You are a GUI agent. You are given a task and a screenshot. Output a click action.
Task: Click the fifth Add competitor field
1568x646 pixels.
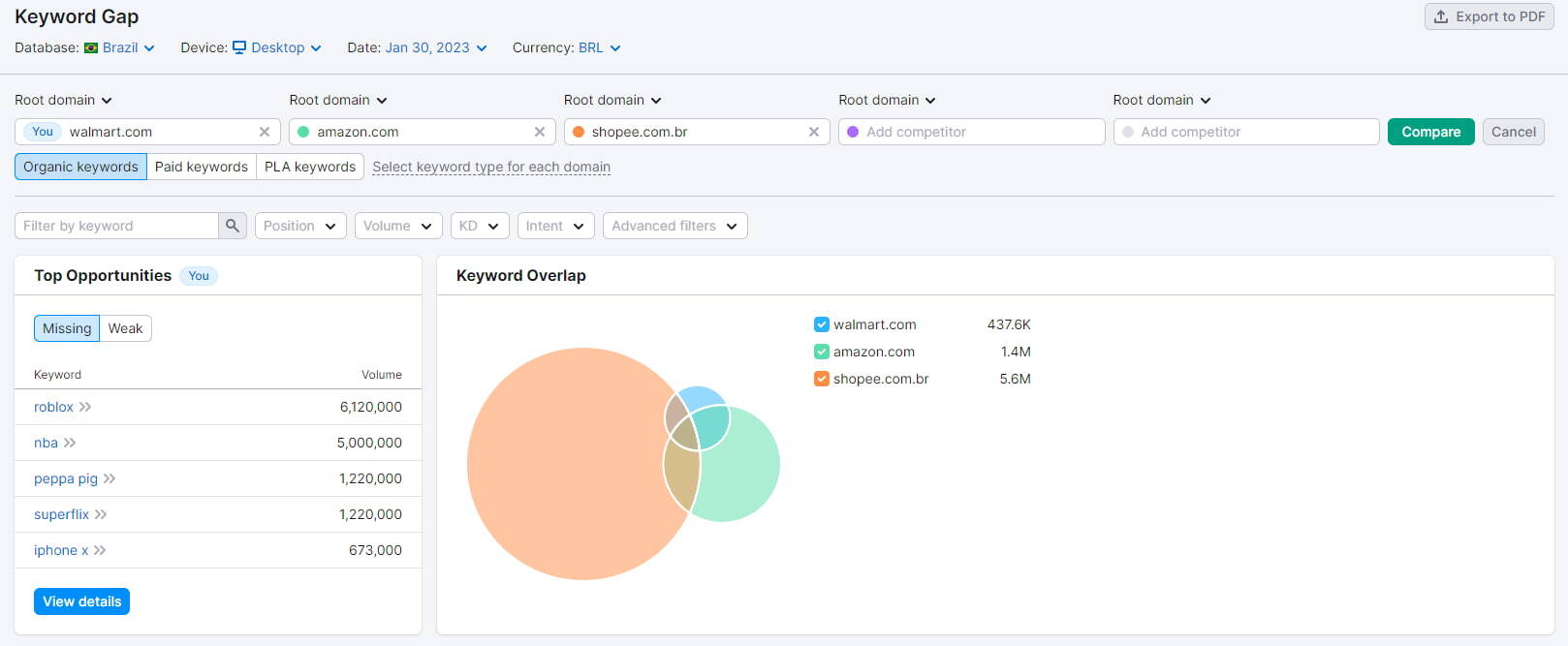[1246, 132]
